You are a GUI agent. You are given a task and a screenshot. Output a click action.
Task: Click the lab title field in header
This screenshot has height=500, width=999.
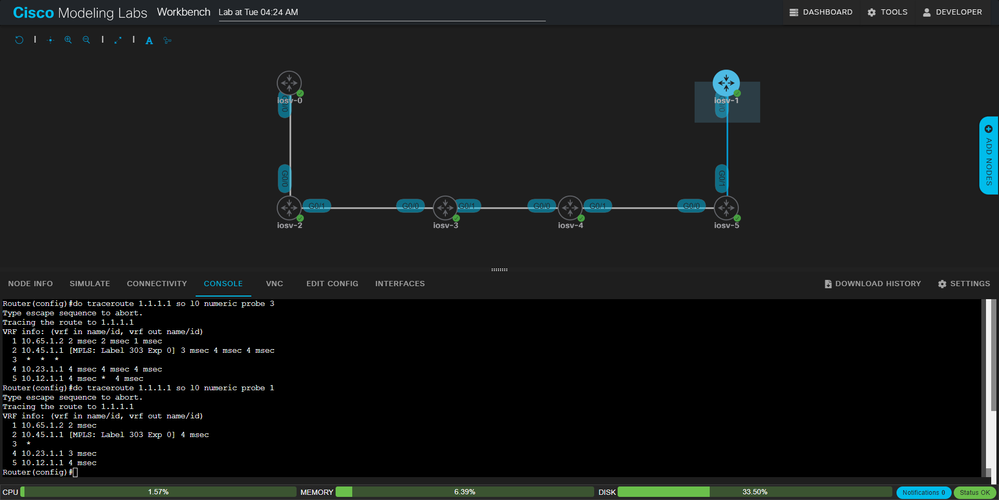click(x=382, y=13)
